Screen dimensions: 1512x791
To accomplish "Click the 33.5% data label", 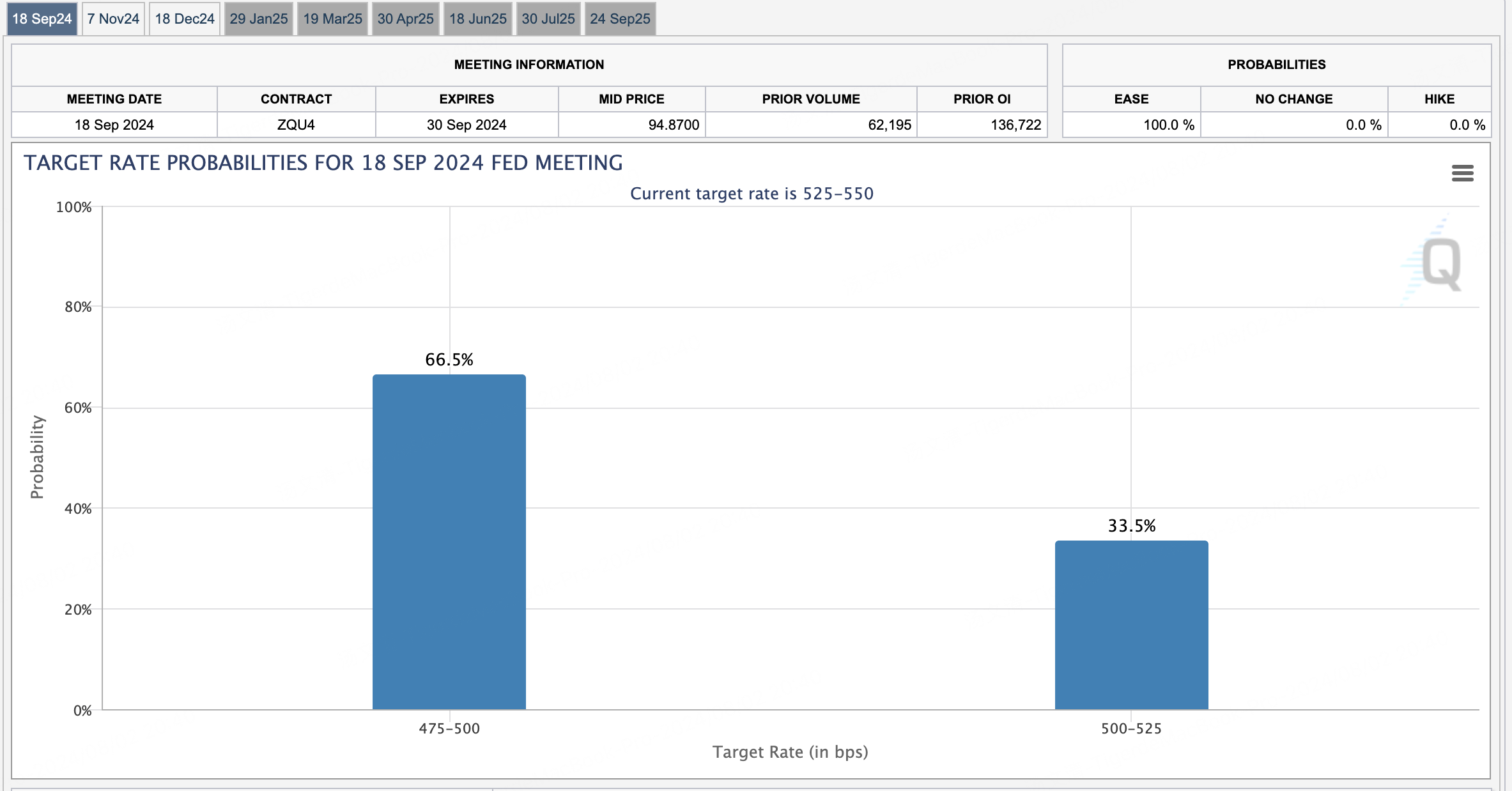I will pyautogui.click(x=1131, y=526).
